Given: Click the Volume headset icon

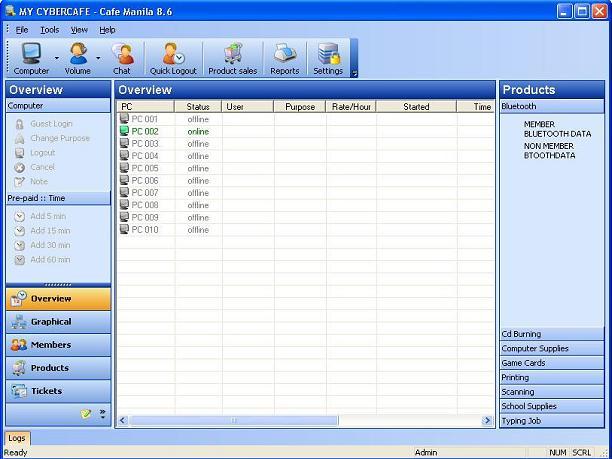Looking at the screenshot, I should click(x=78, y=53).
